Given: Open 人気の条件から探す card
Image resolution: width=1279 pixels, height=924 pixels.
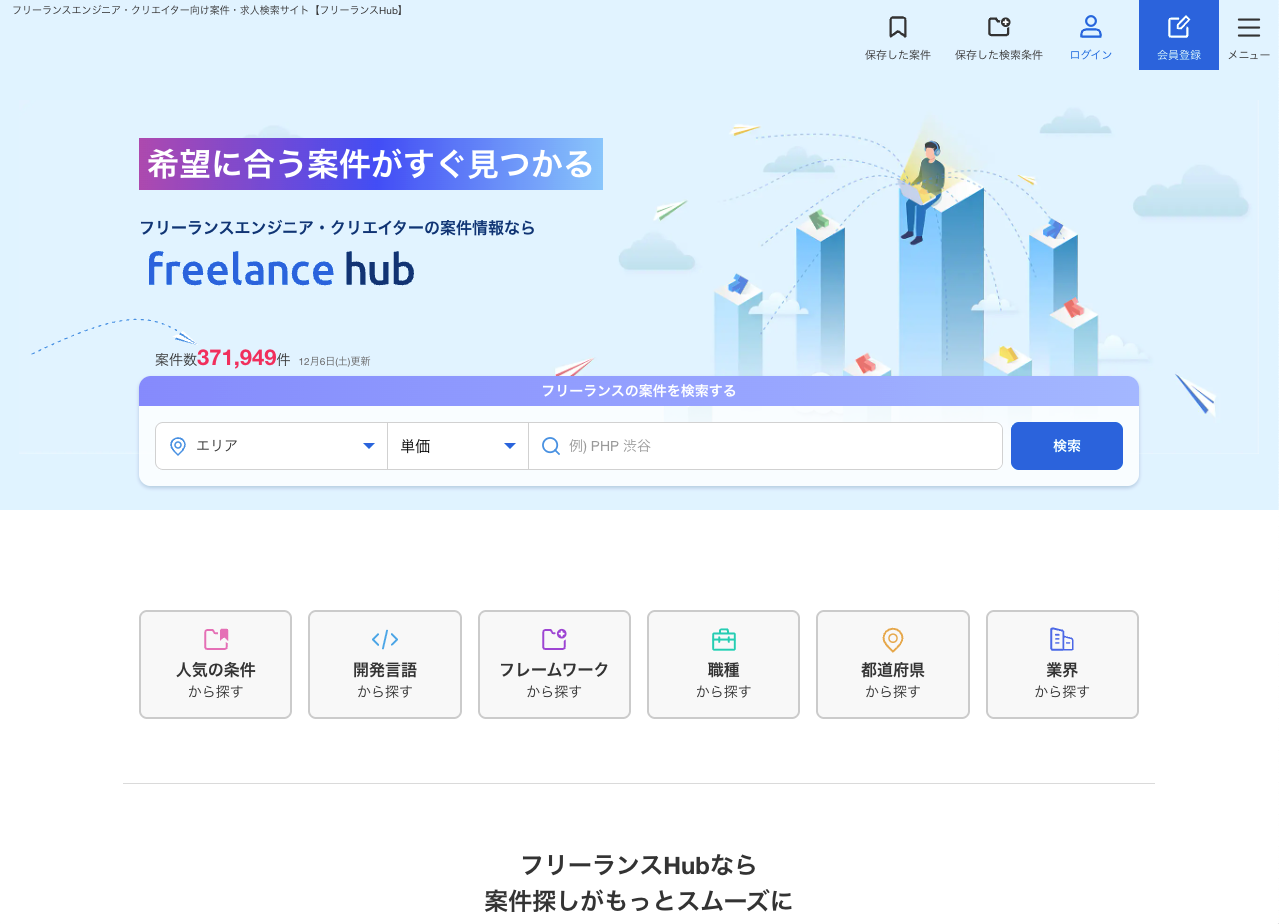Looking at the screenshot, I should (215, 664).
